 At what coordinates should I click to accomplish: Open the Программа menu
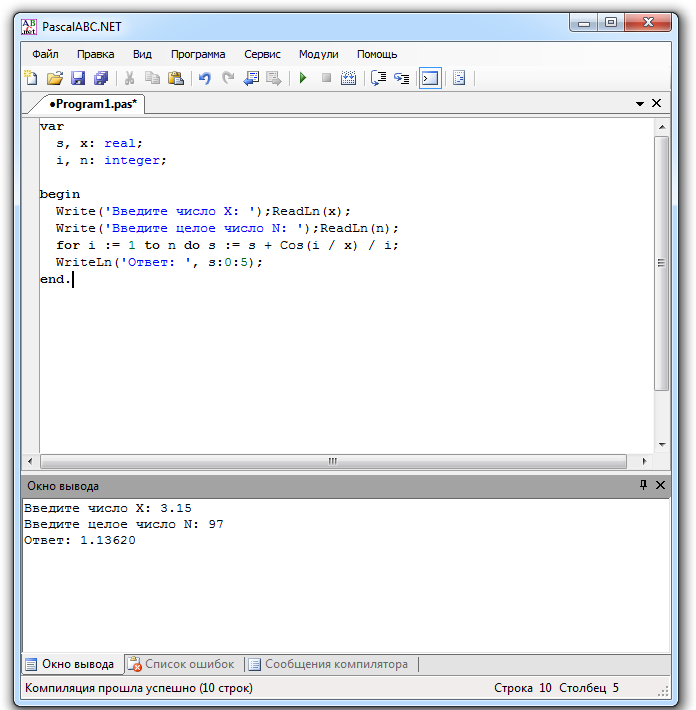[x=198, y=54]
